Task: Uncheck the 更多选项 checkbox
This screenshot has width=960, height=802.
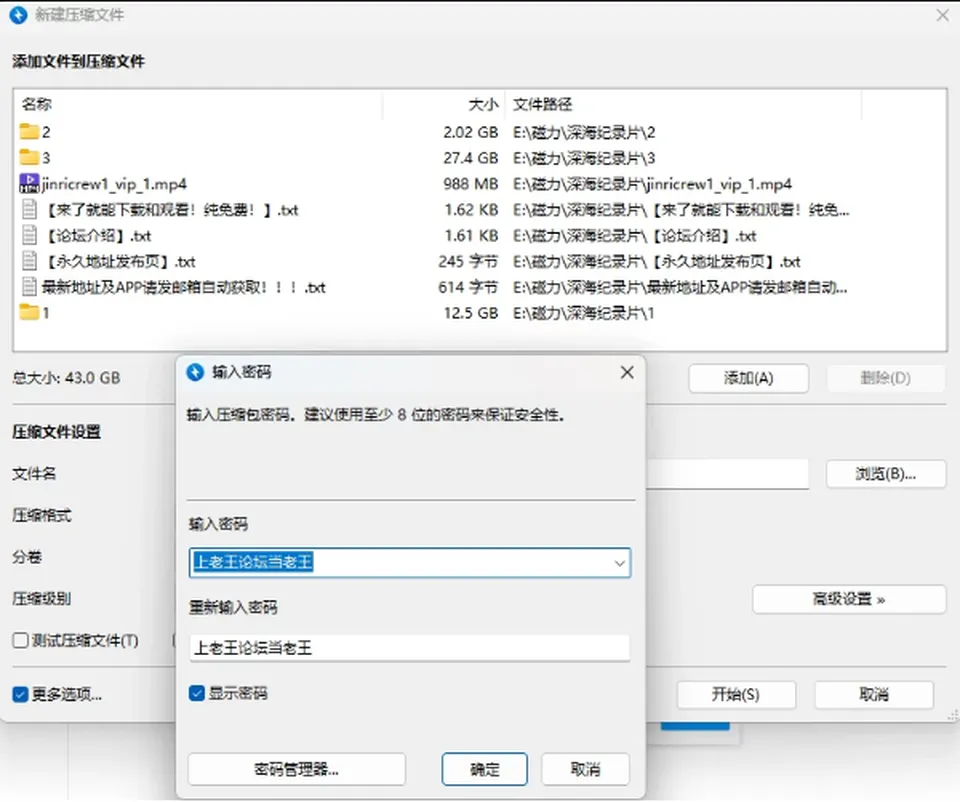Action: pos(20,694)
